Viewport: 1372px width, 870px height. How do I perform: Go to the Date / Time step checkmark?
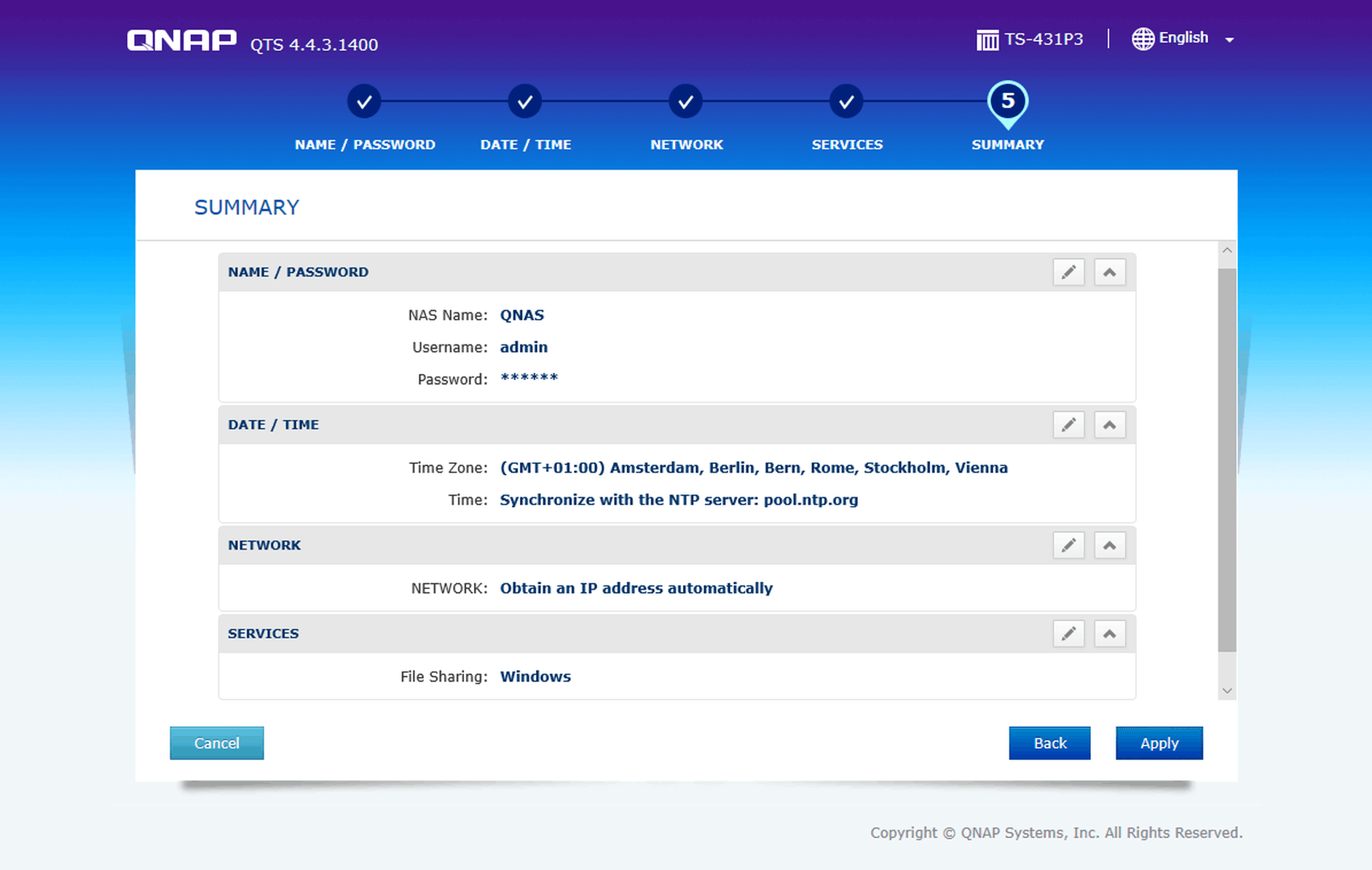pyautogui.click(x=525, y=101)
